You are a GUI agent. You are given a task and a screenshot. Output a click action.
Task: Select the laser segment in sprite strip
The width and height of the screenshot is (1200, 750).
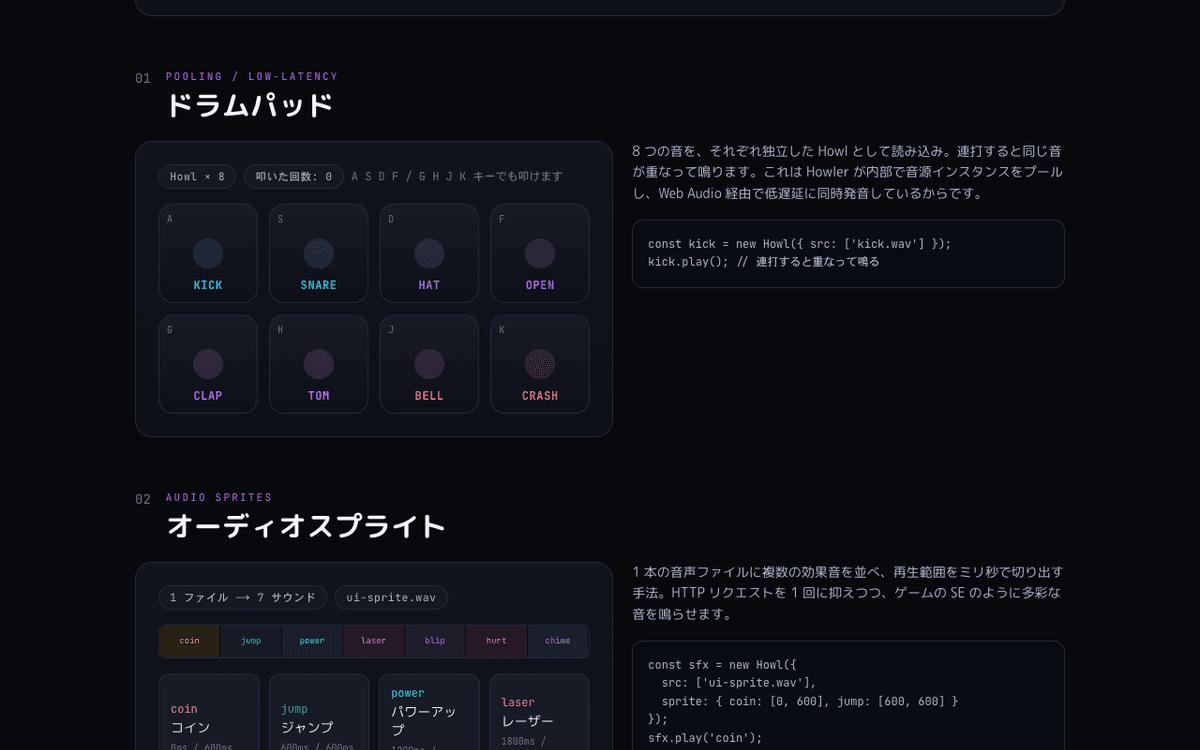[374, 641]
